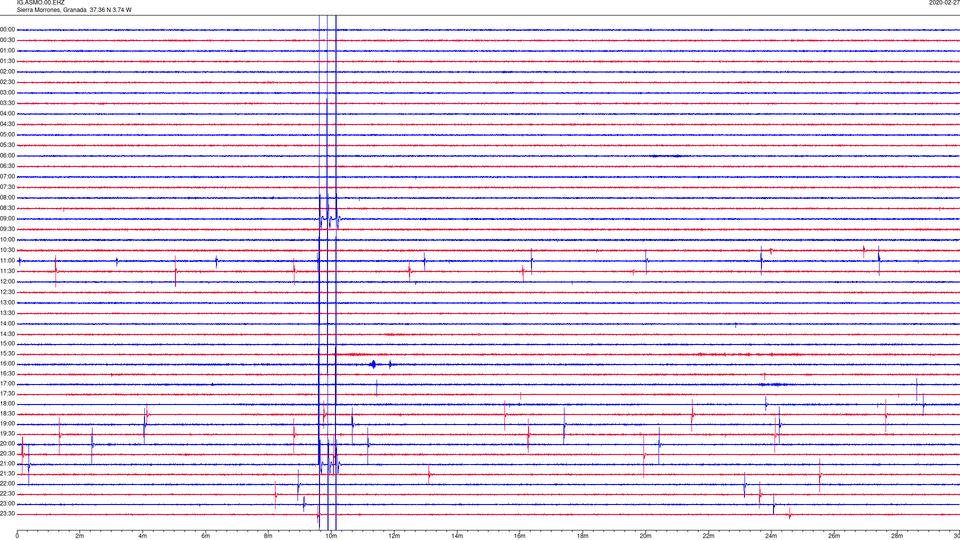Select the 05:30 trace time label

click(x=7, y=145)
